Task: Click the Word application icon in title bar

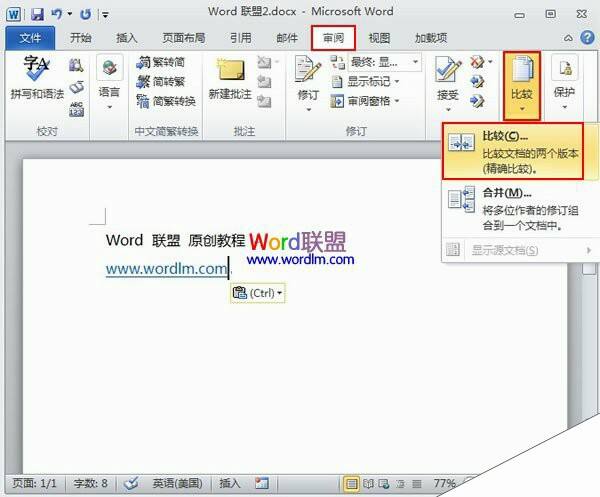Action: point(14,15)
